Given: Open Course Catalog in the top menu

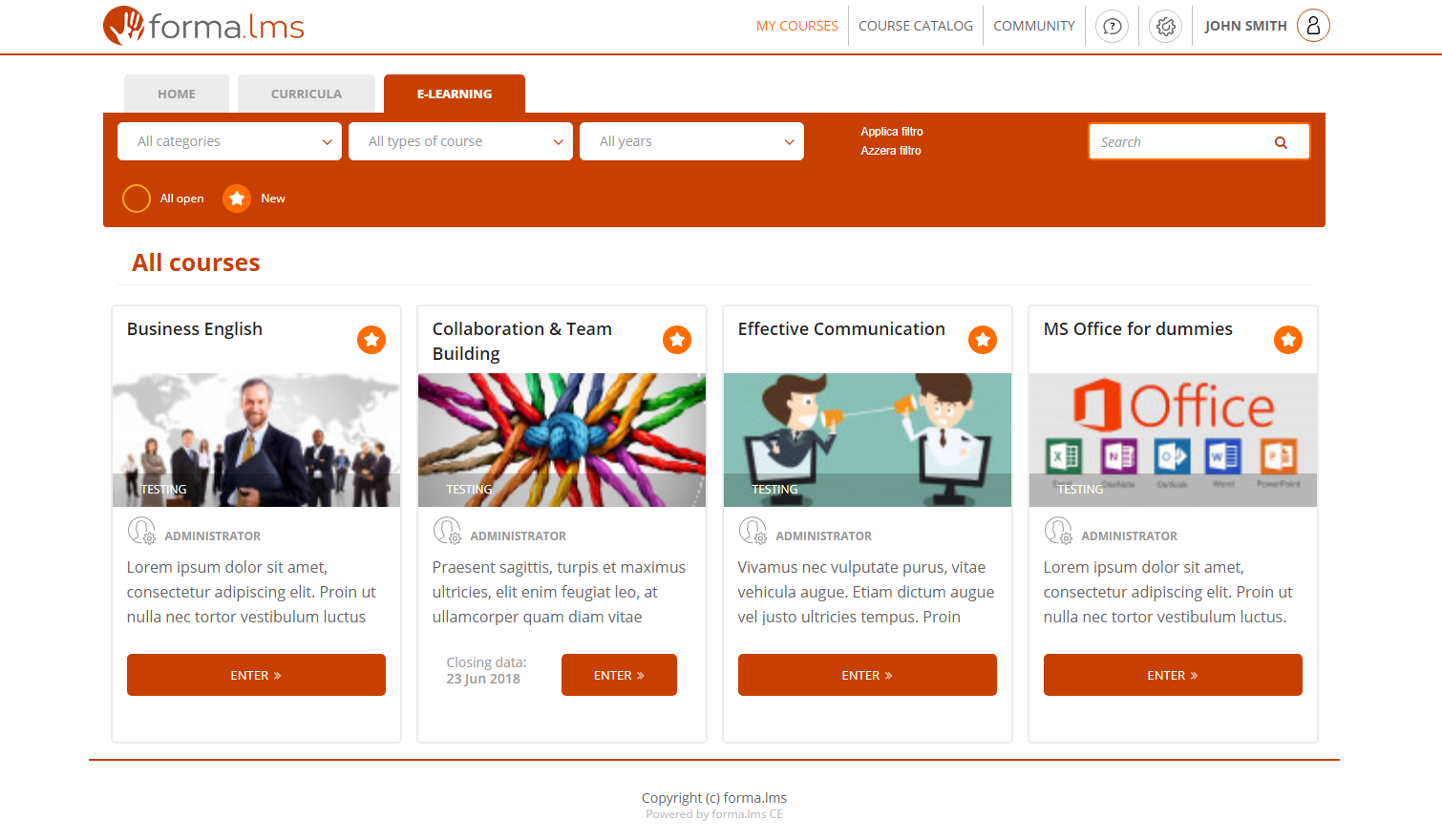Looking at the screenshot, I should tap(915, 26).
